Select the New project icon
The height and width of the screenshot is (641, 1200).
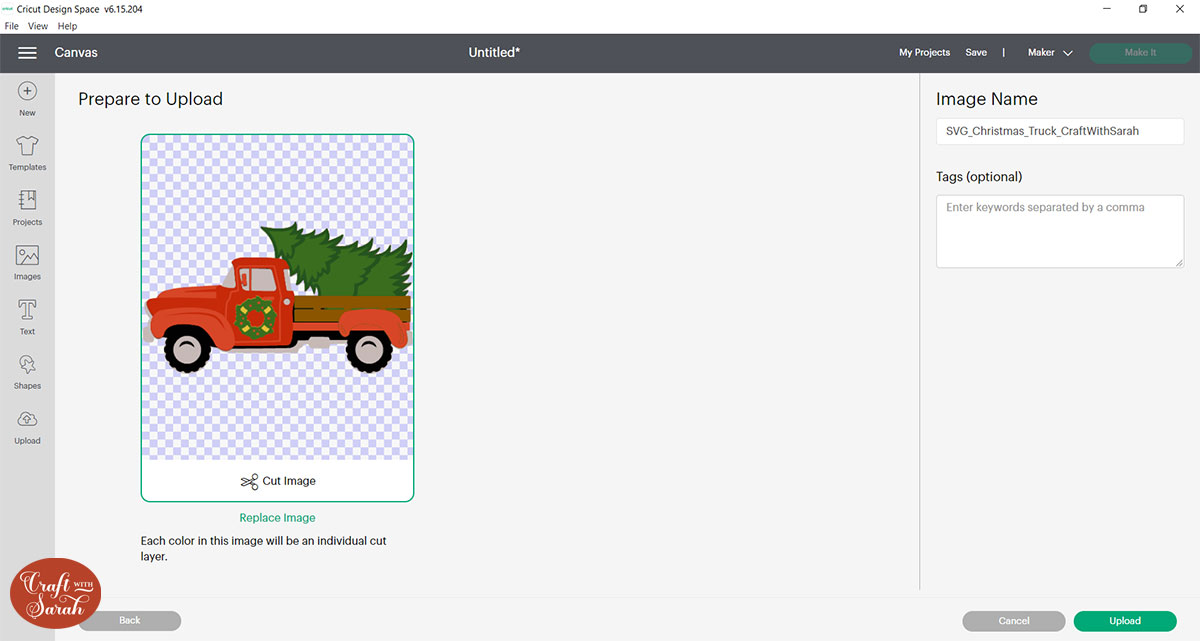(x=26, y=98)
